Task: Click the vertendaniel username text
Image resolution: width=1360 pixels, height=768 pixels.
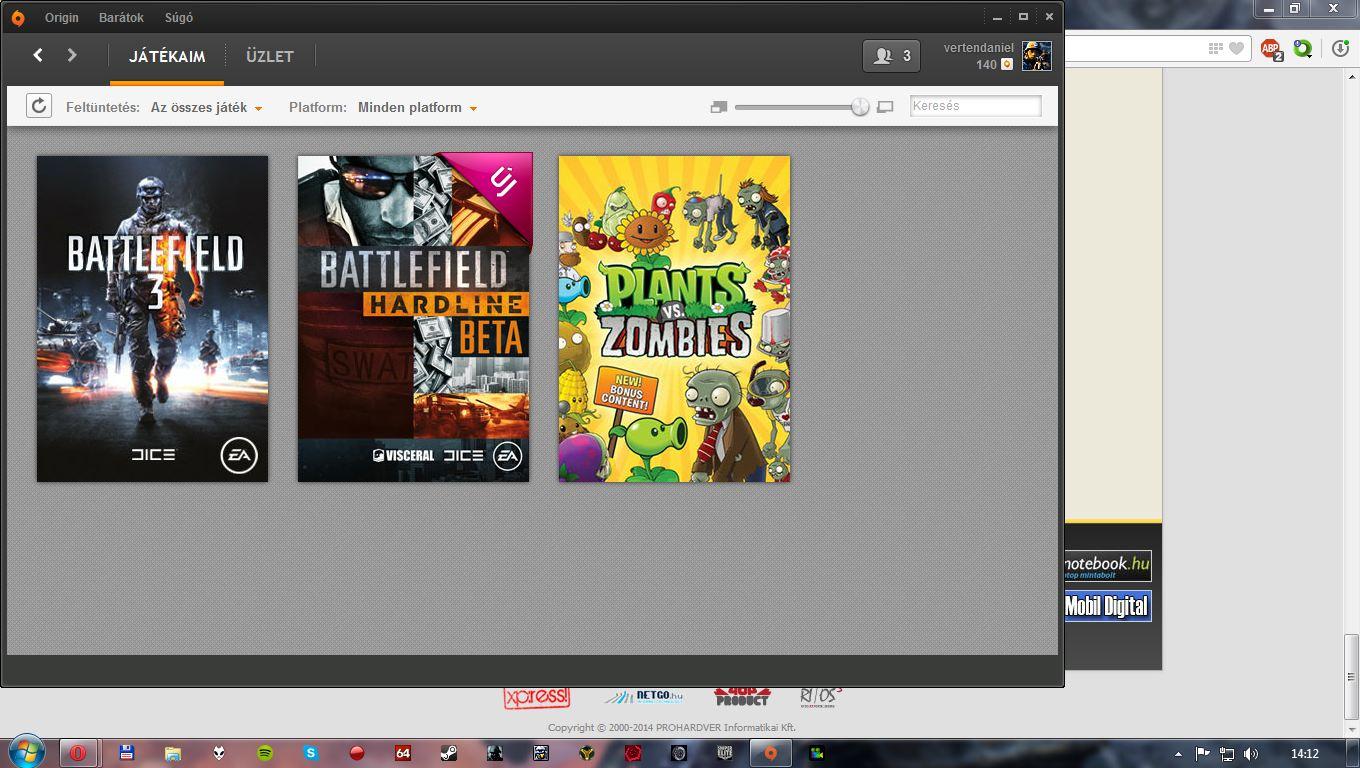Action: [x=978, y=48]
